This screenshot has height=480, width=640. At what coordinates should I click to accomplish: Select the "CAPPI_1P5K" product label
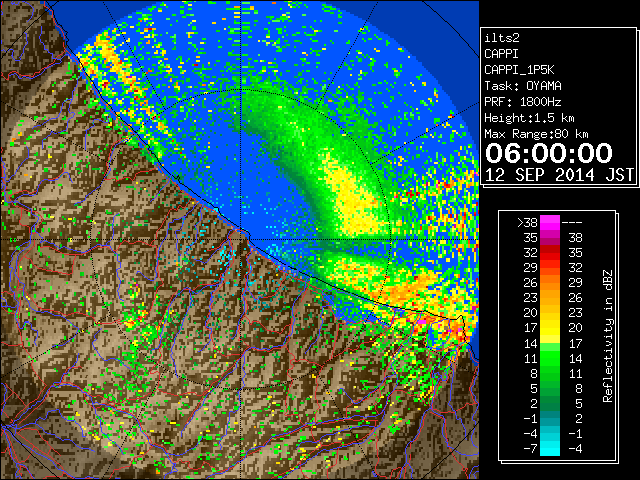519,70
